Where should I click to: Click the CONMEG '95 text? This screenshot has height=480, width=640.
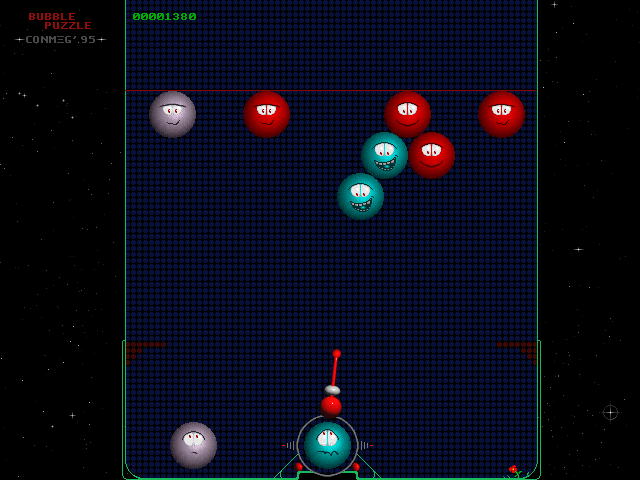click(x=60, y=40)
